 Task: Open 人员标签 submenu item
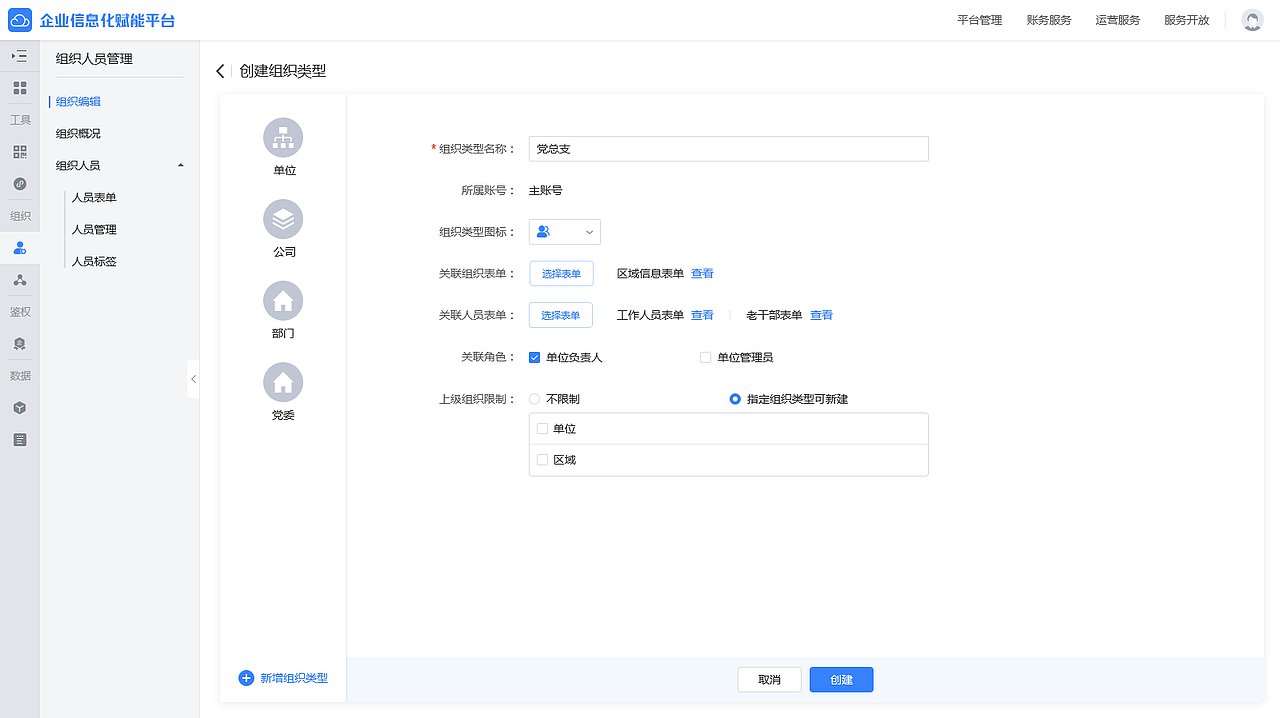94,261
